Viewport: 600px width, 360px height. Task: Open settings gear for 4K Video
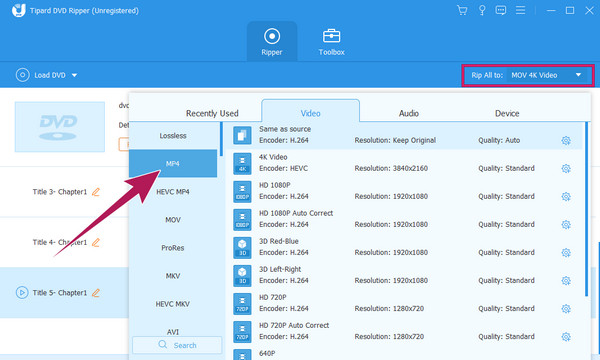coord(566,168)
